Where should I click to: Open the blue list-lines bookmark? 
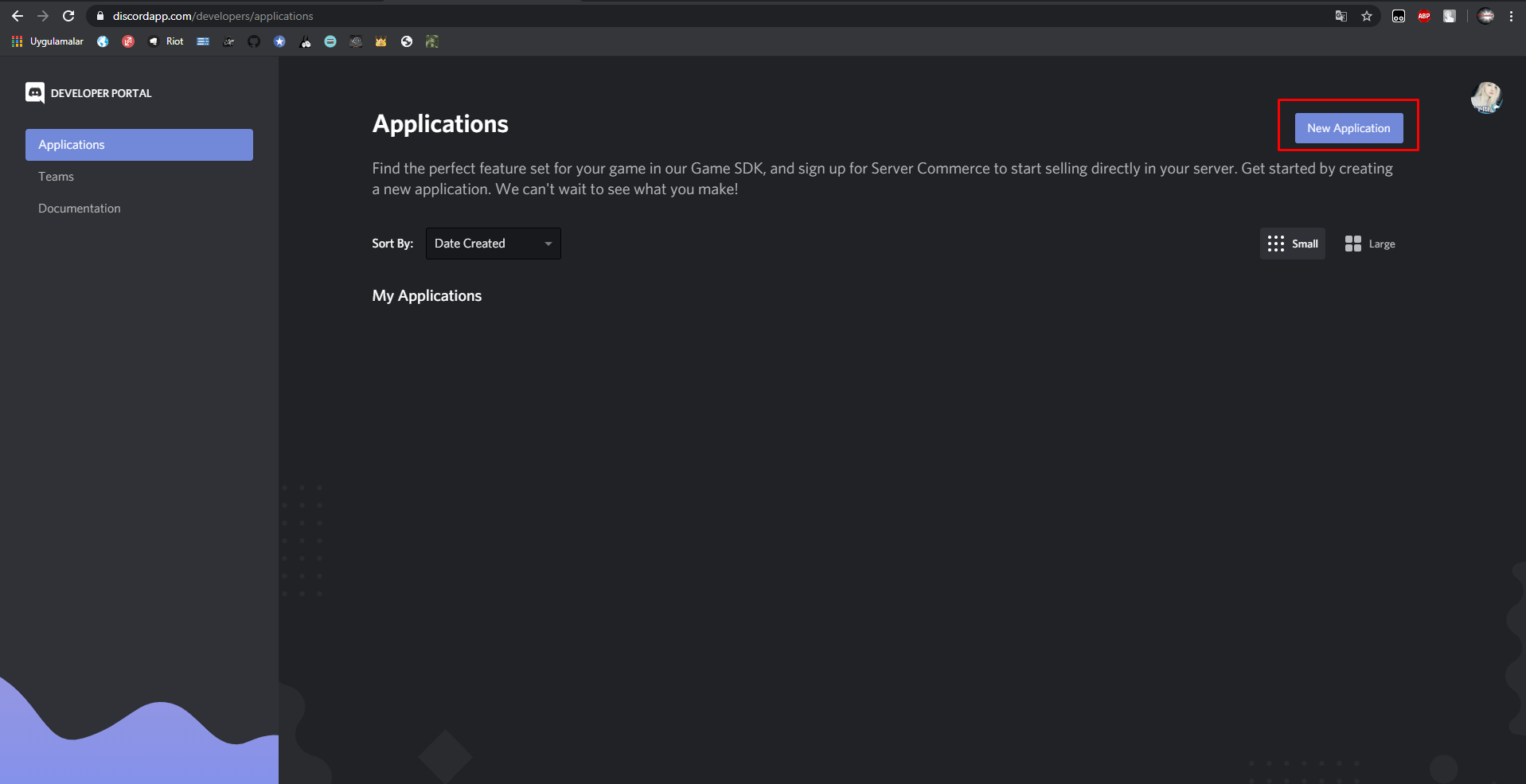pyautogui.click(x=203, y=41)
